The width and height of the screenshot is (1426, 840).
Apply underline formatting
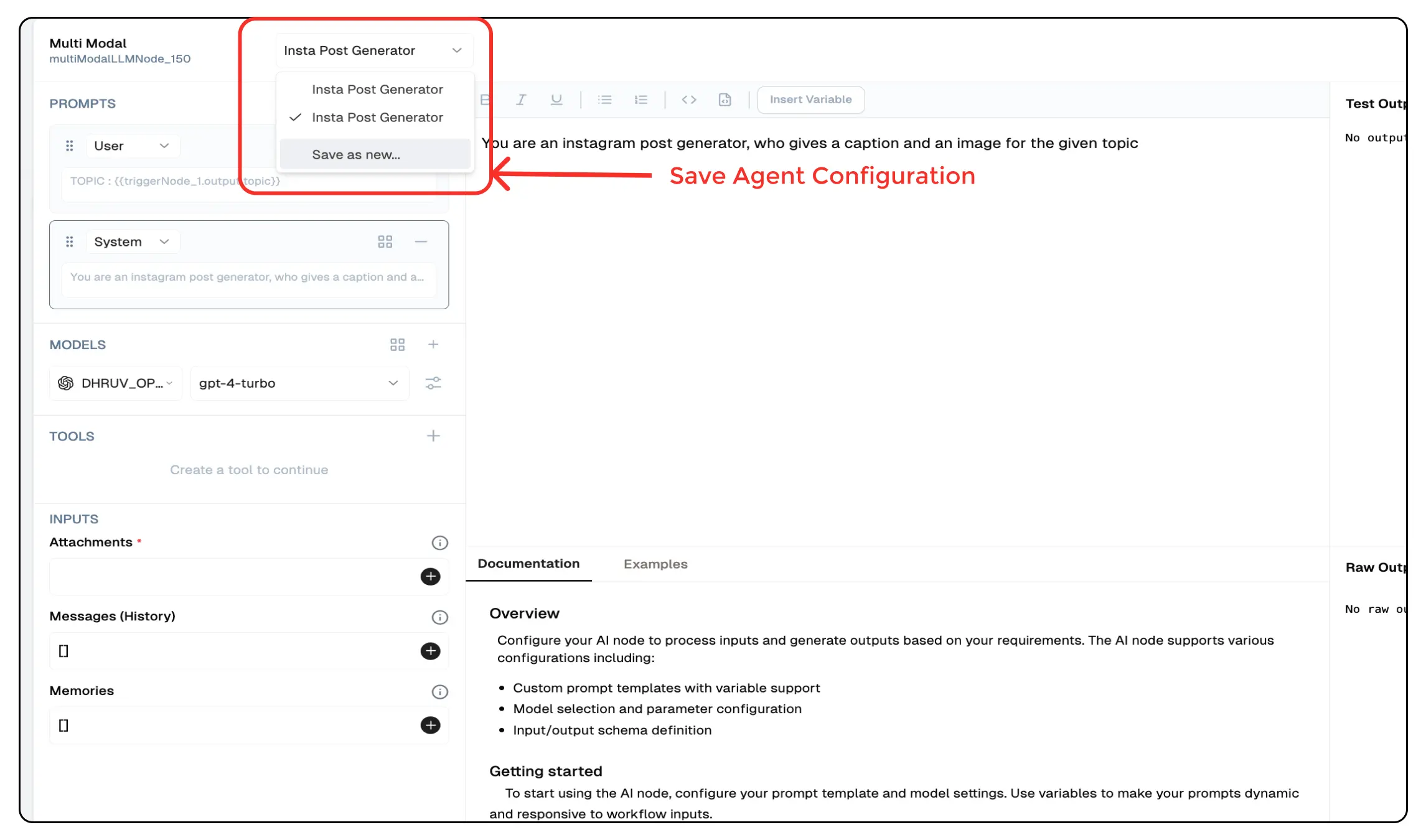pos(556,100)
